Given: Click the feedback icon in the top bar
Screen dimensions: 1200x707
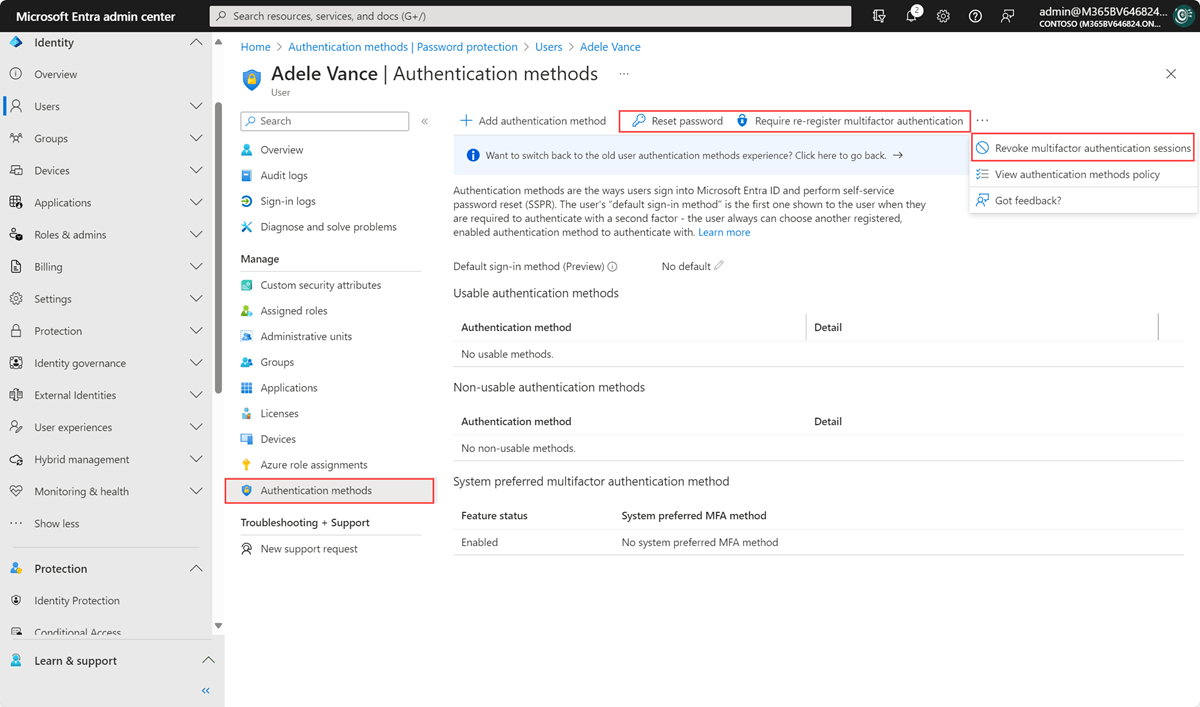Looking at the screenshot, I should click(x=1008, y=16).
